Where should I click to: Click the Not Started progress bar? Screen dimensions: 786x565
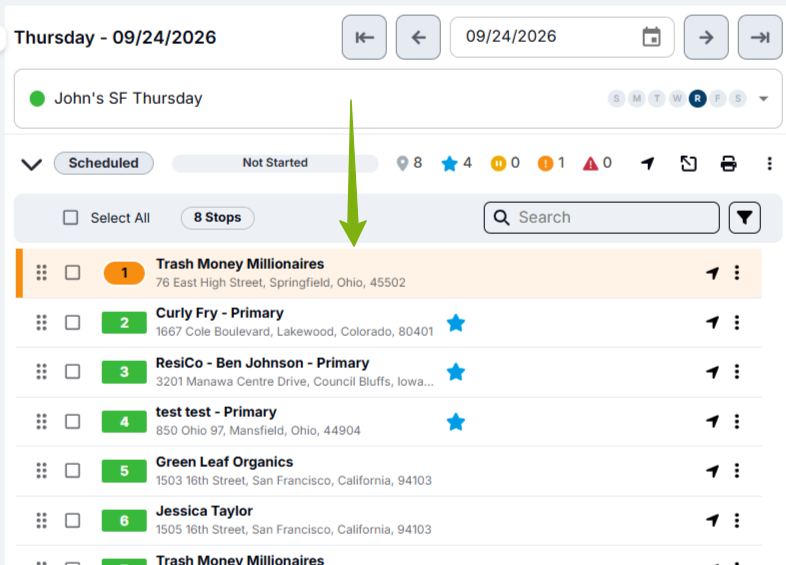click(x=275, y=163)
